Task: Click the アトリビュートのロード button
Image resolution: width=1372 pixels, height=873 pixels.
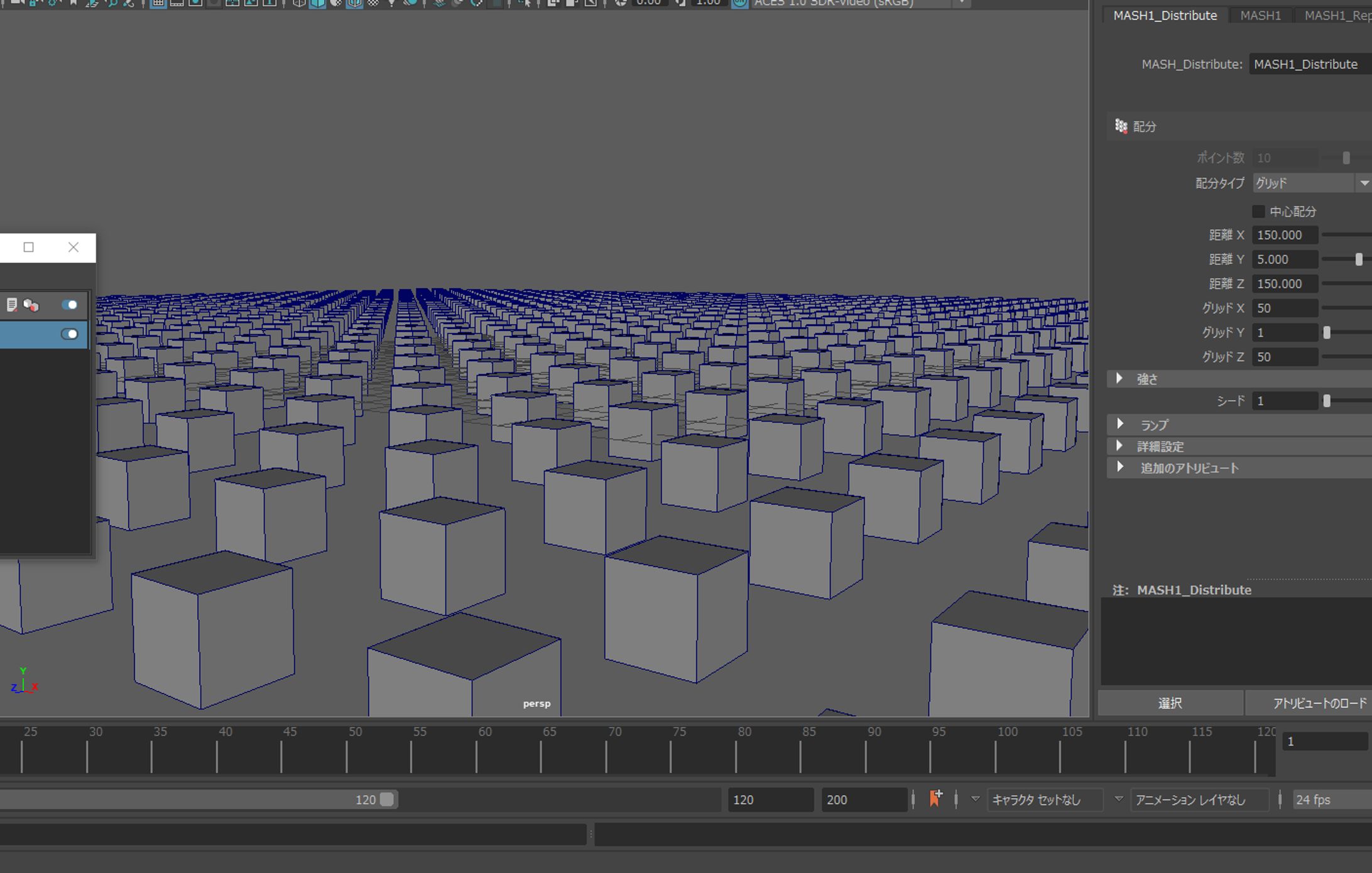Action: [x=1319, y=703]
